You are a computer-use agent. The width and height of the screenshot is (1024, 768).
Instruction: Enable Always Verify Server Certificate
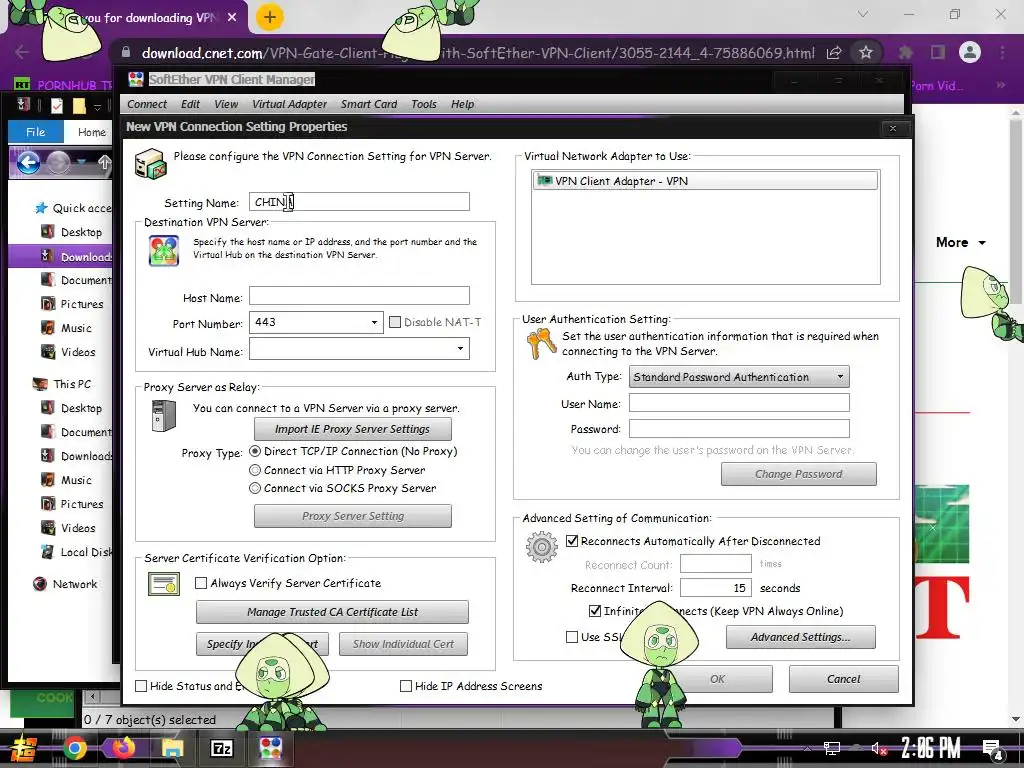pyautogui.click(x=201, y=583)
